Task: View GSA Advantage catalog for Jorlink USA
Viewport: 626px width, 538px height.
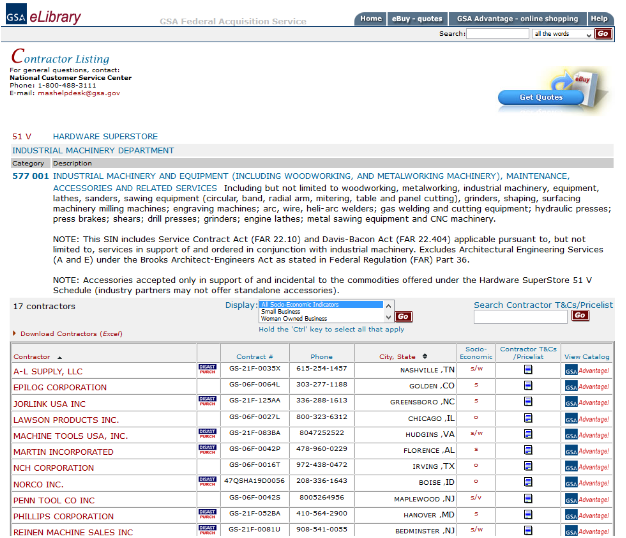Action: [587, 403]
